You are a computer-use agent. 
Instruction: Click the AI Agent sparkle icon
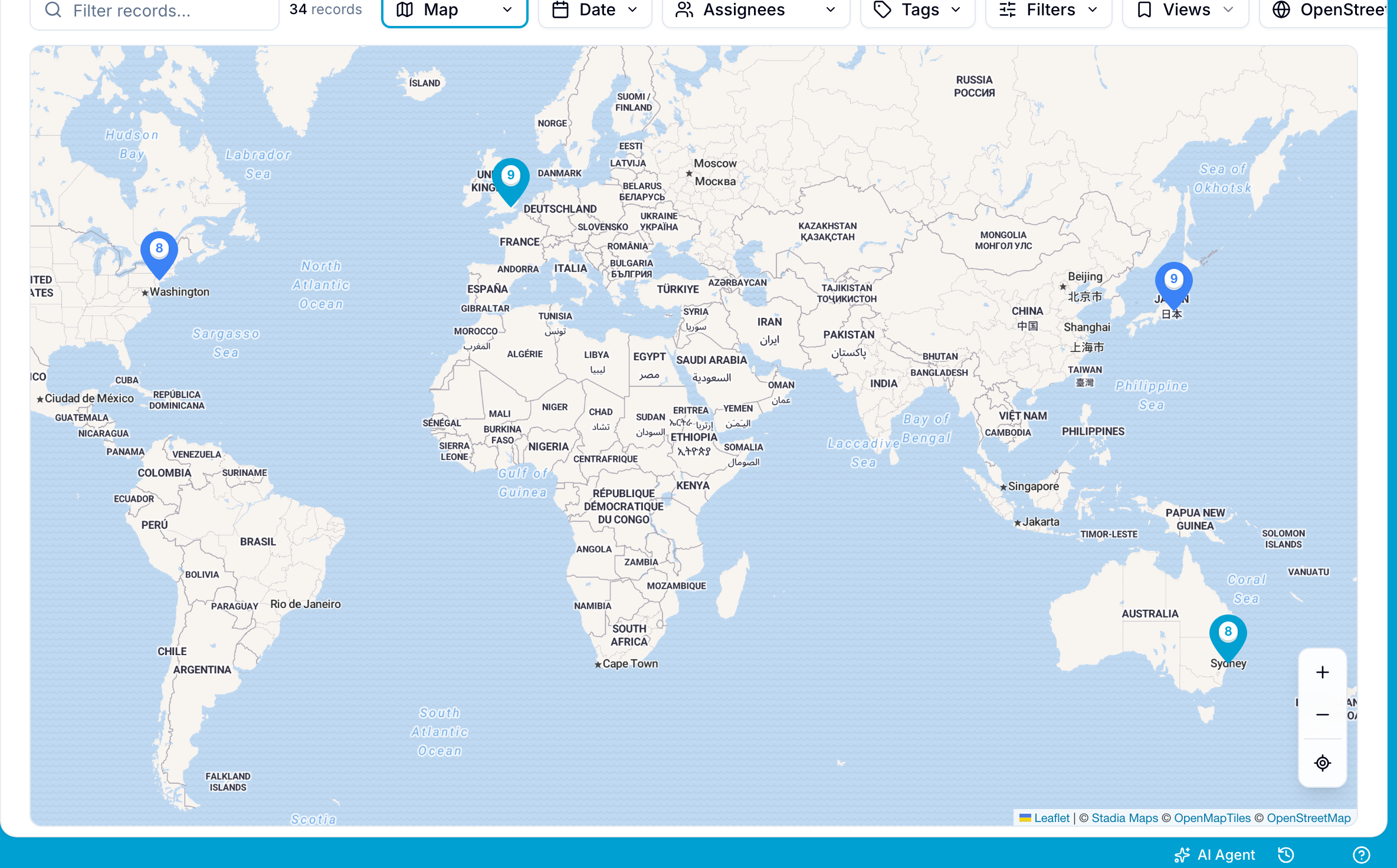tap(1182, 854)
